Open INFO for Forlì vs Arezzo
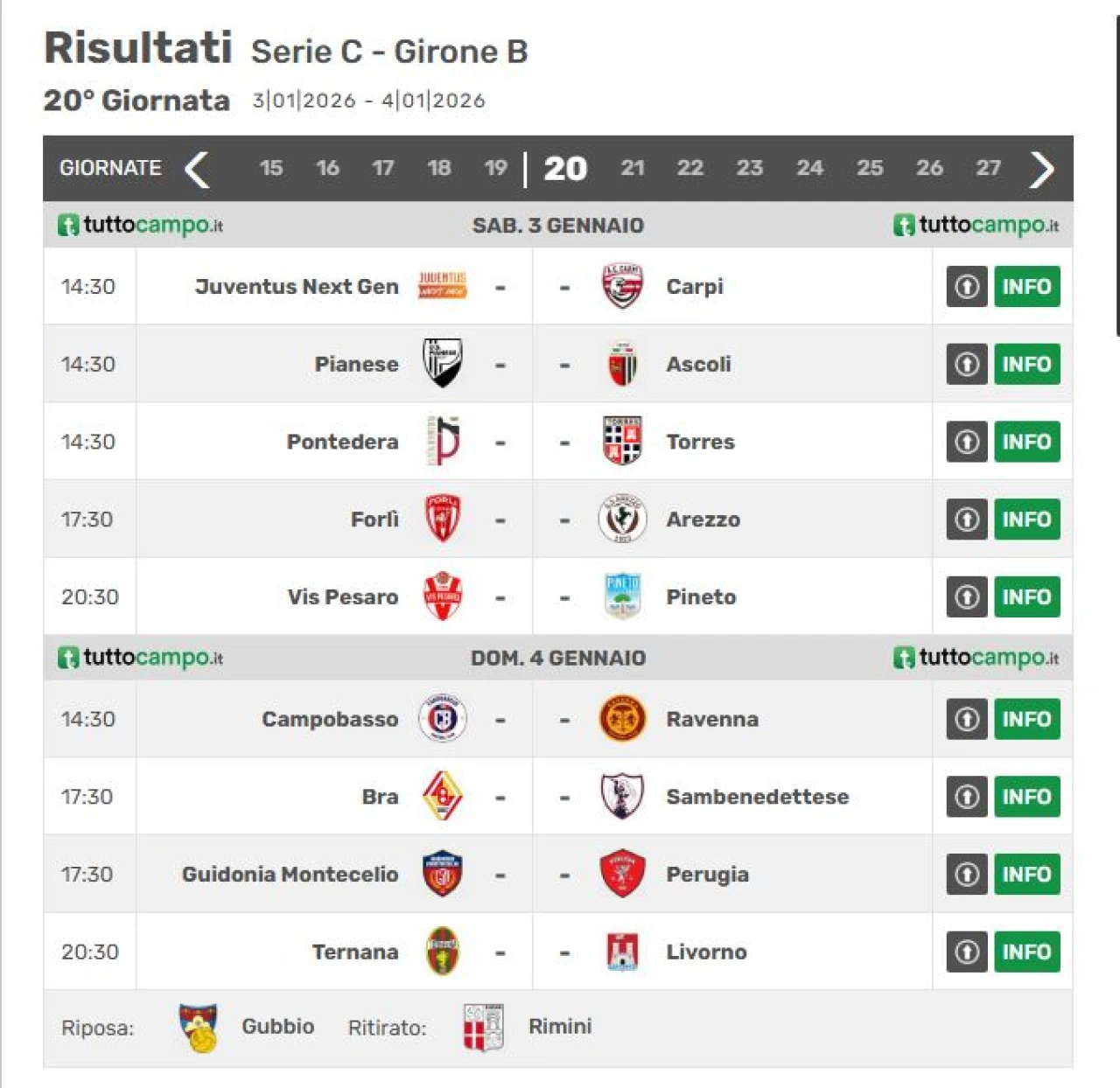The image size is (1120, 1088). point(1026,520)
